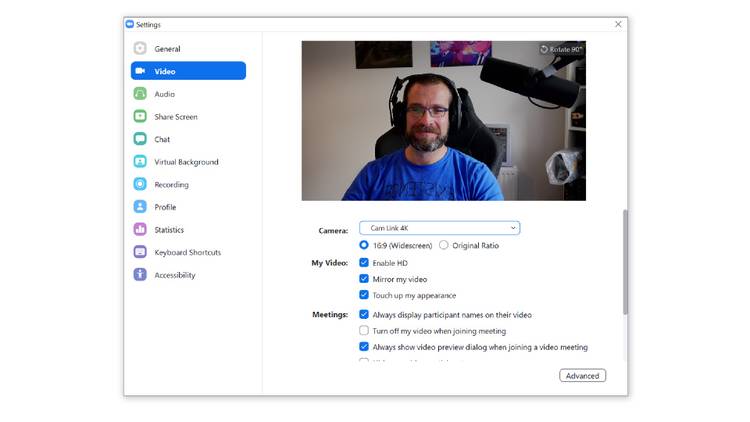The width and height of the screenshot is (750, 422).
Task: Open the Chat settings label
Action: 162,139
